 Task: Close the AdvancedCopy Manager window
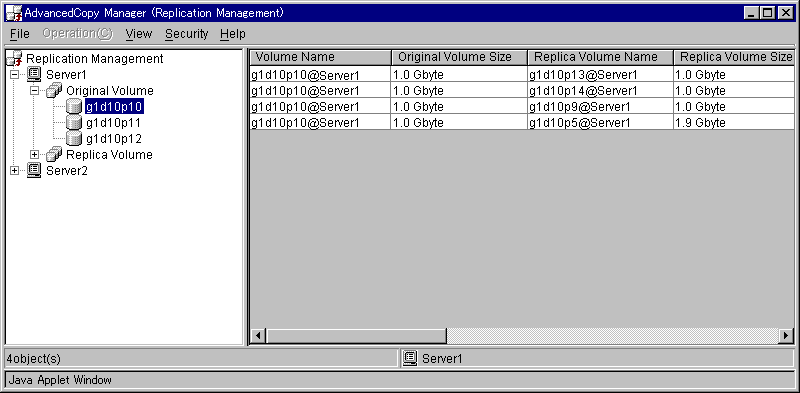point(785,13)
